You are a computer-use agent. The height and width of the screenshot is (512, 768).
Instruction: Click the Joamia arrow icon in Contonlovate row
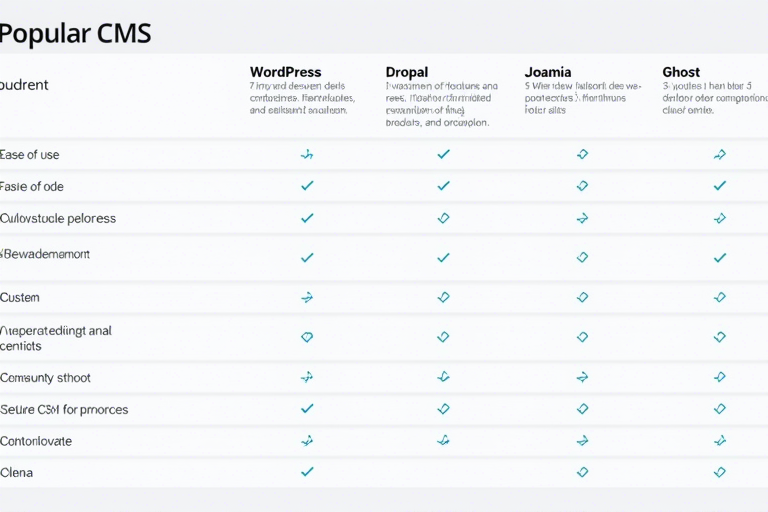(x=582, y=440)
